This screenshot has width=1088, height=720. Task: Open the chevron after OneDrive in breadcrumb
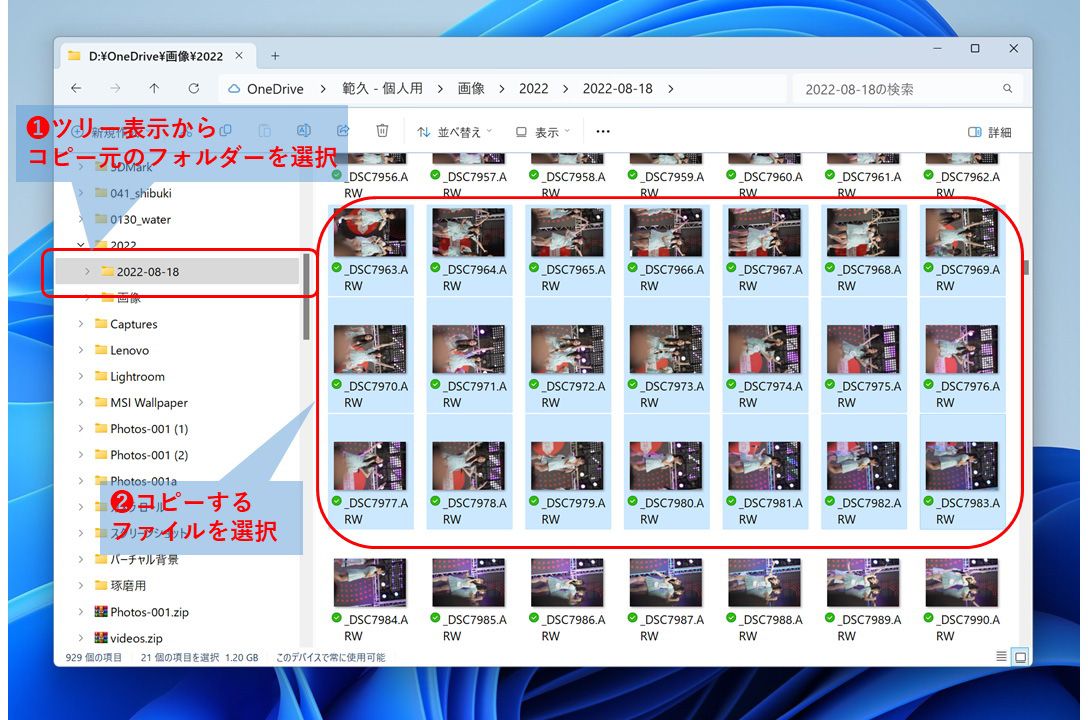323,89
